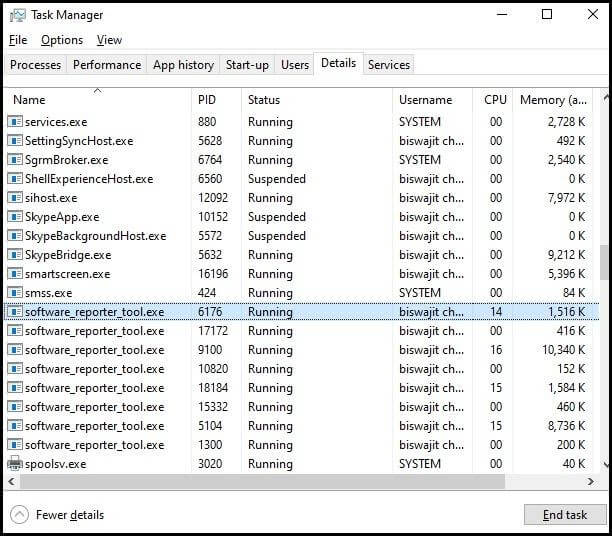Click icon of software_reporter_tool.exe PID 17172
Screen dimensions: 612x536
coord(15,331)
